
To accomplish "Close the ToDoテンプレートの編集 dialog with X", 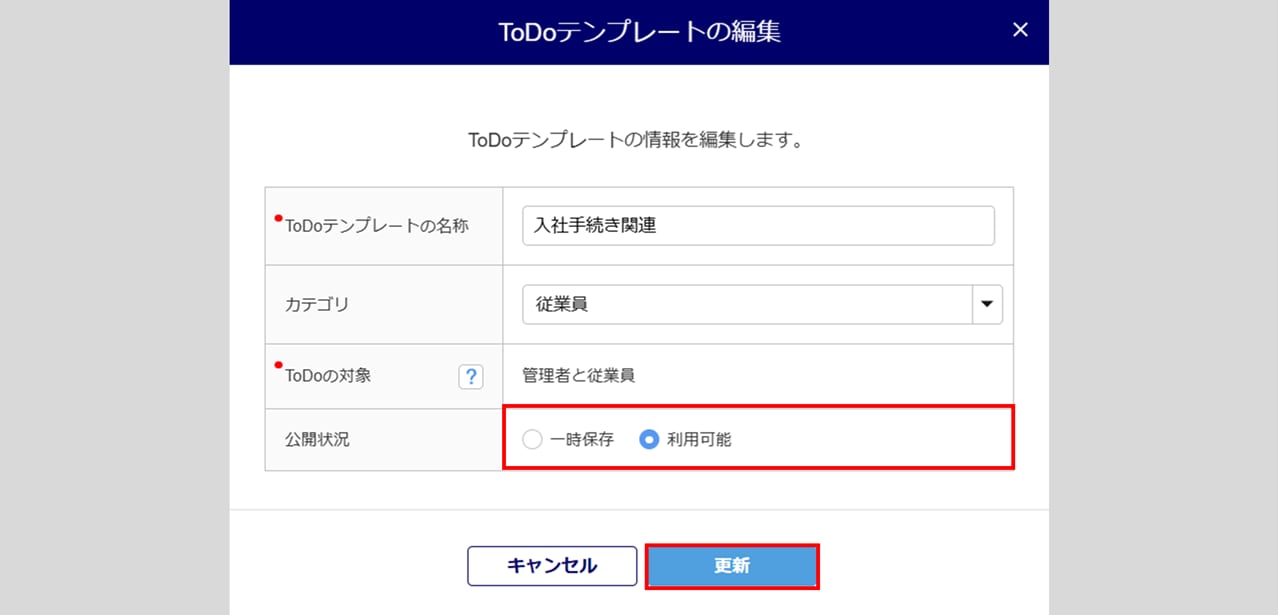I will 1020,30.
